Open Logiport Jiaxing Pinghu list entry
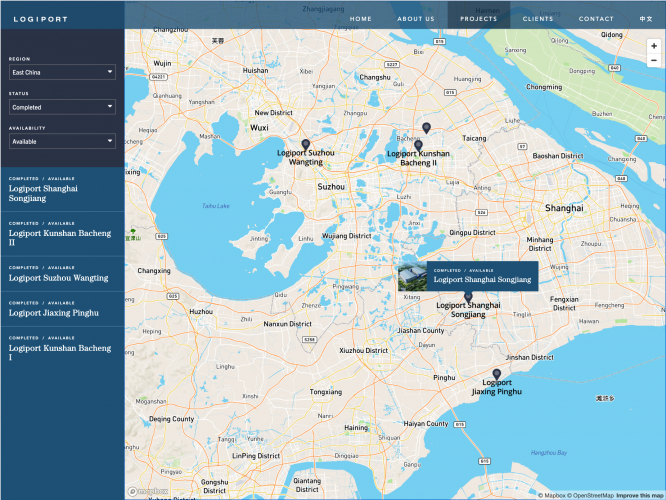 pyautogui.click(x=62, y=309)
